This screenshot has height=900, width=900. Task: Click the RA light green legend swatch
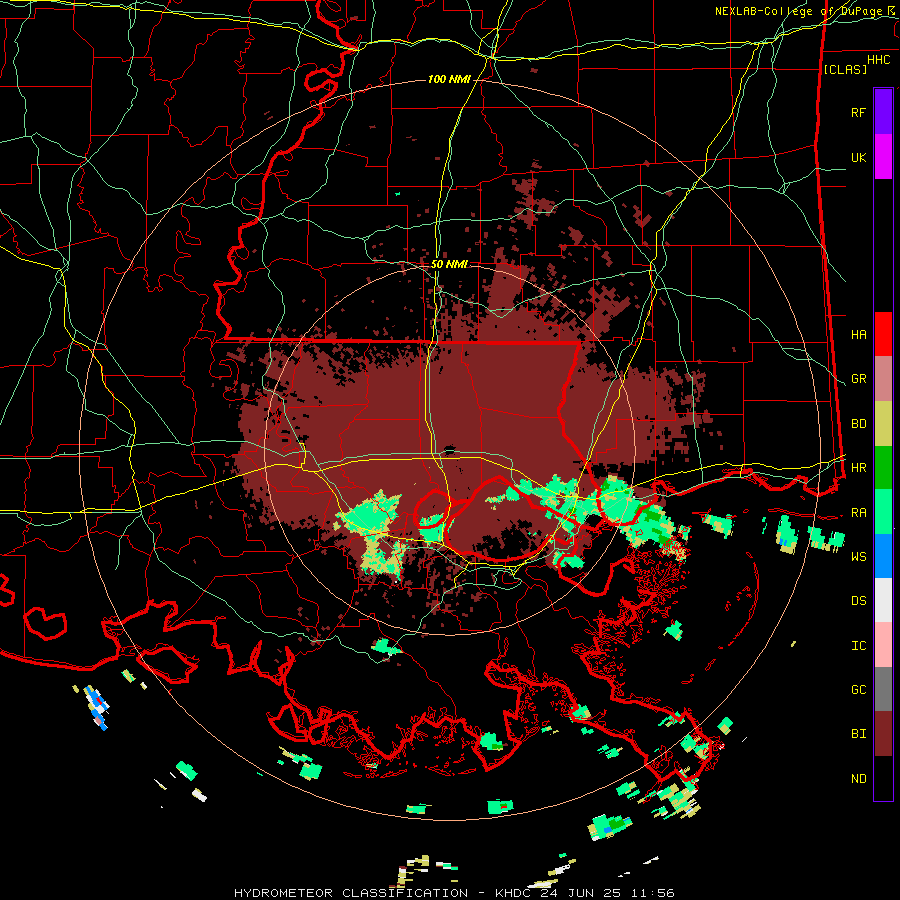pos(883,511)
